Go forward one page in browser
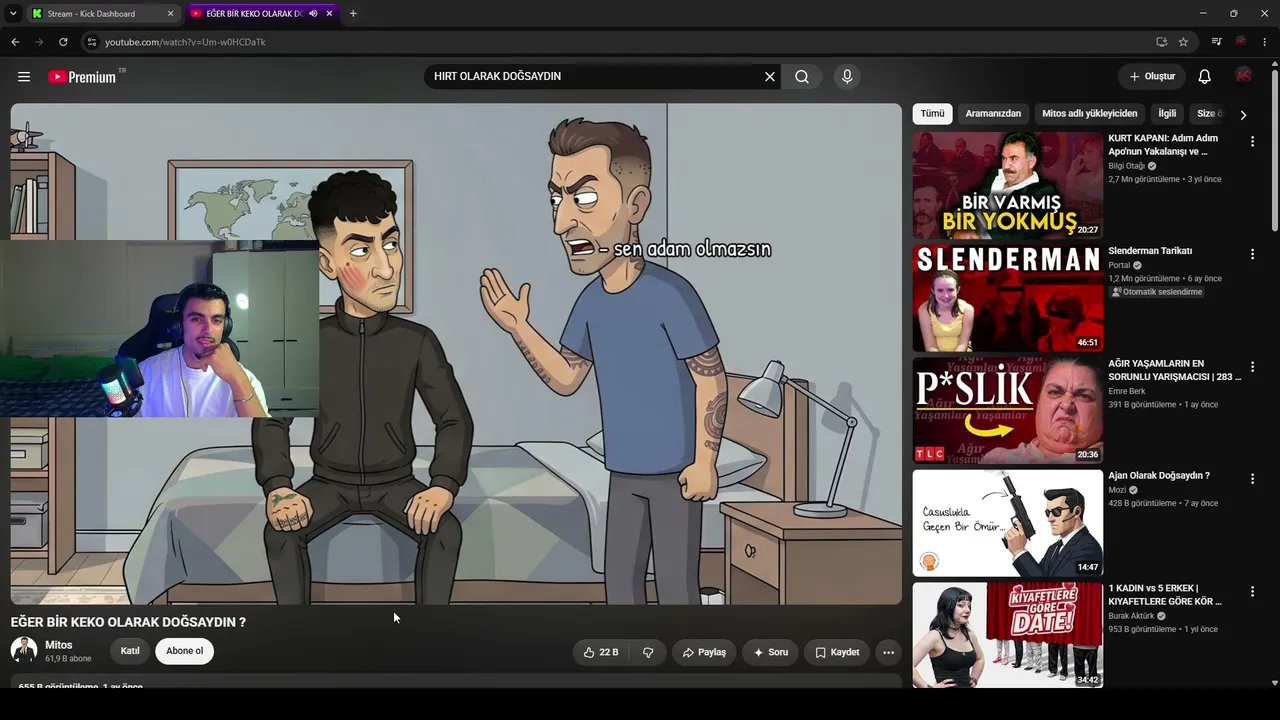The image size is (1280, 720). coord(39,42)
